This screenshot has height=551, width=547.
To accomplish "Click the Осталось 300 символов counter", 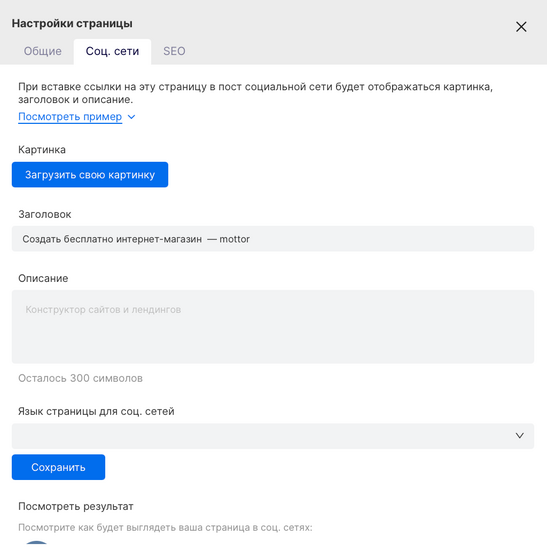I will pyautogui.click(x=80, y=378).
